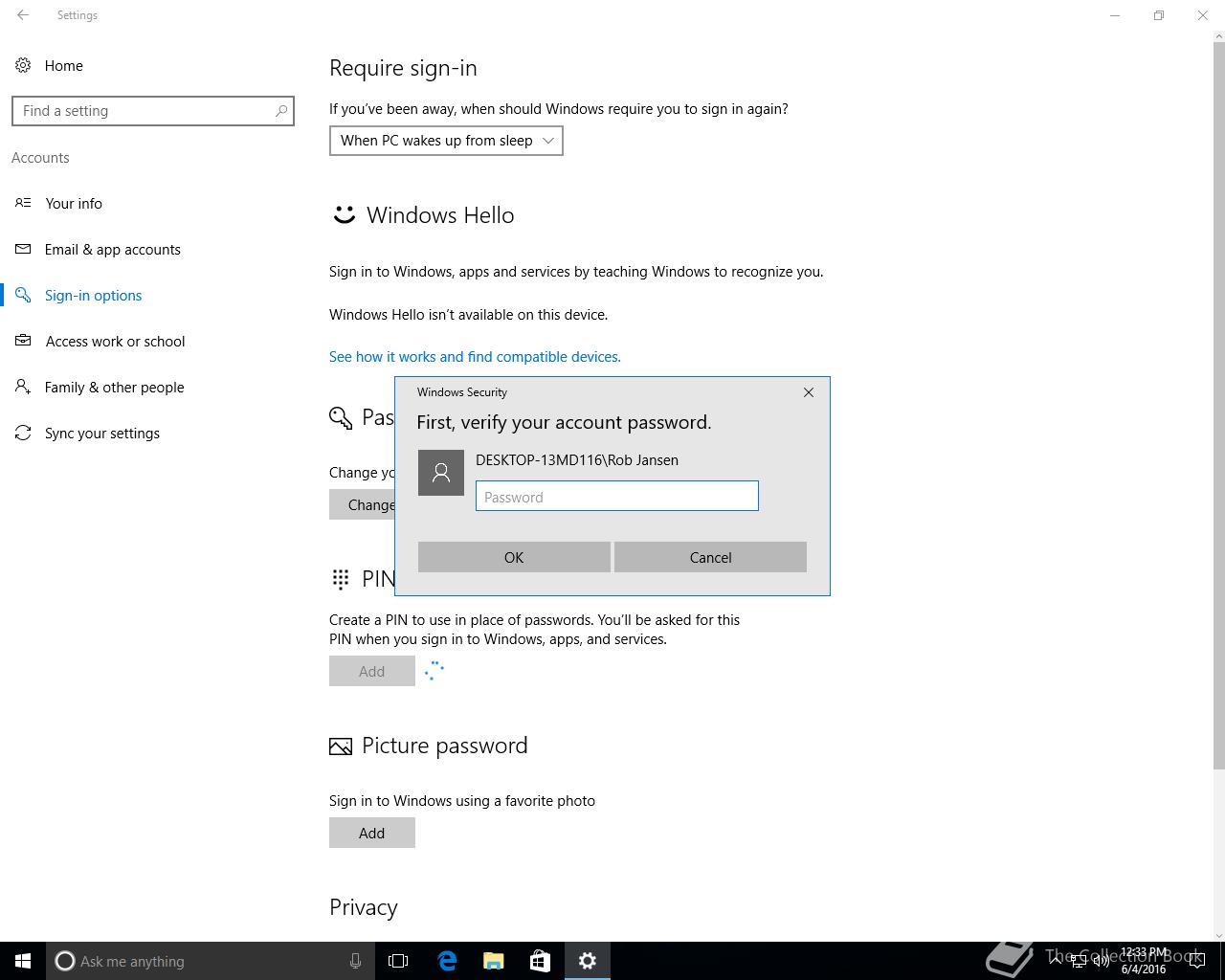Click the Cortana microphone icon
Screen dimensions: 1225x980
click(x=355, y=961)
